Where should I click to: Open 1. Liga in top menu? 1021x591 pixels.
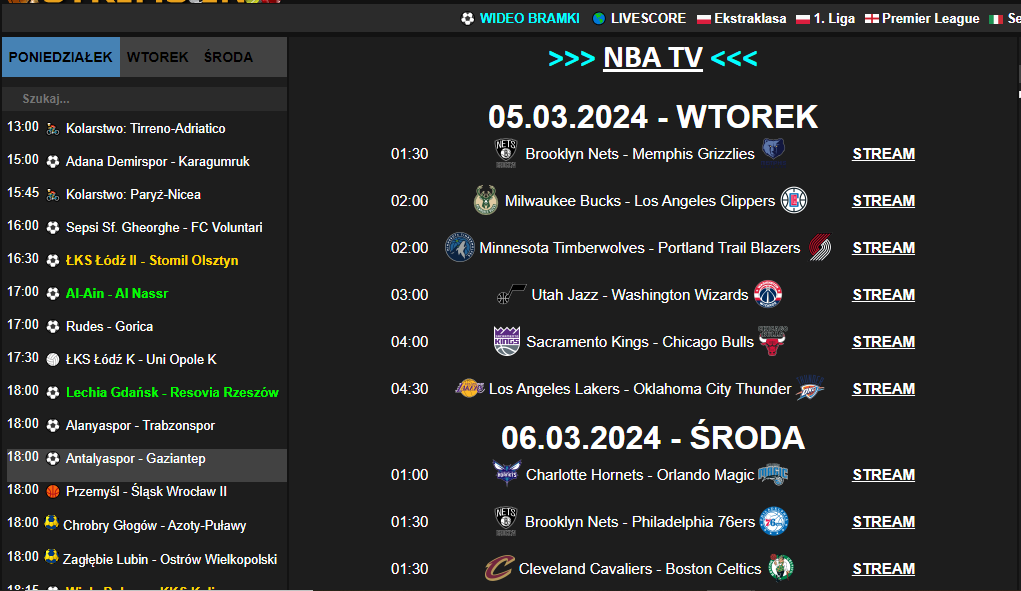(x=834, y=19)
